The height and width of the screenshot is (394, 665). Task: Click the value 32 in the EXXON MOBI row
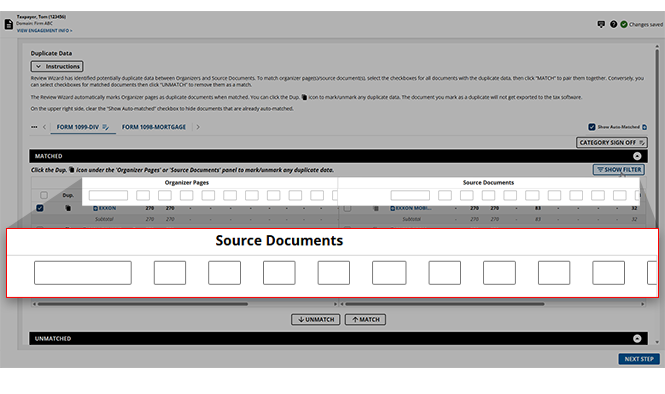tap(634, 208)
